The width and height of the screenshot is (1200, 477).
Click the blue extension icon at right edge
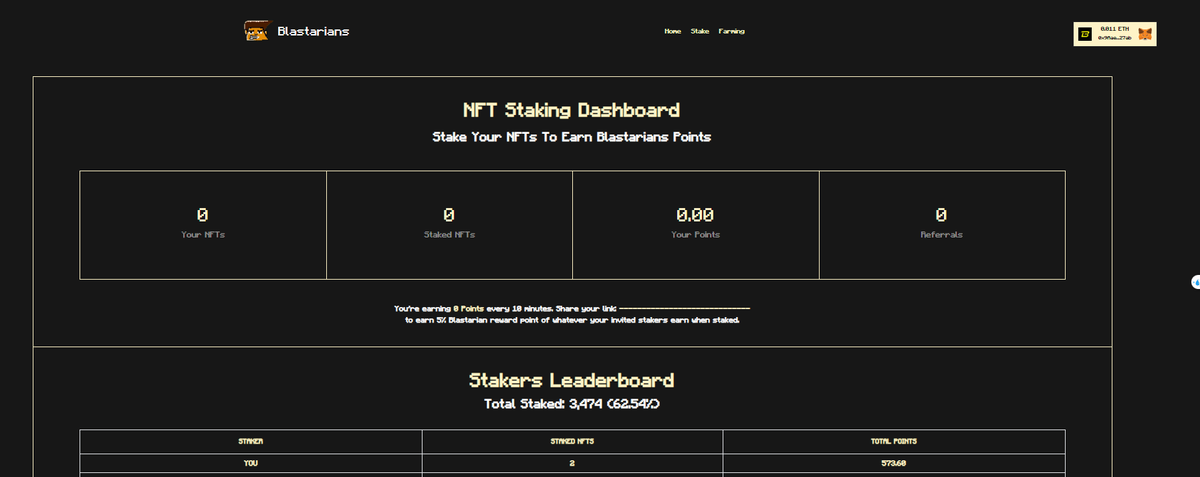(1196, 281)
